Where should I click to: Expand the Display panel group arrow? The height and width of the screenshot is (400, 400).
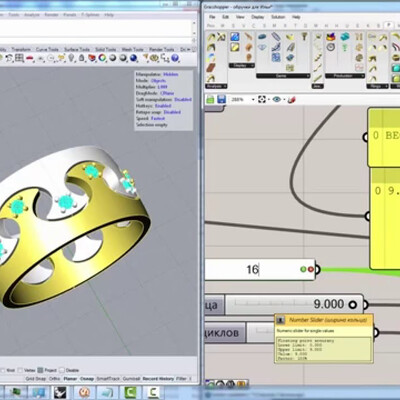pyautogui.click(x=252, y=66)
